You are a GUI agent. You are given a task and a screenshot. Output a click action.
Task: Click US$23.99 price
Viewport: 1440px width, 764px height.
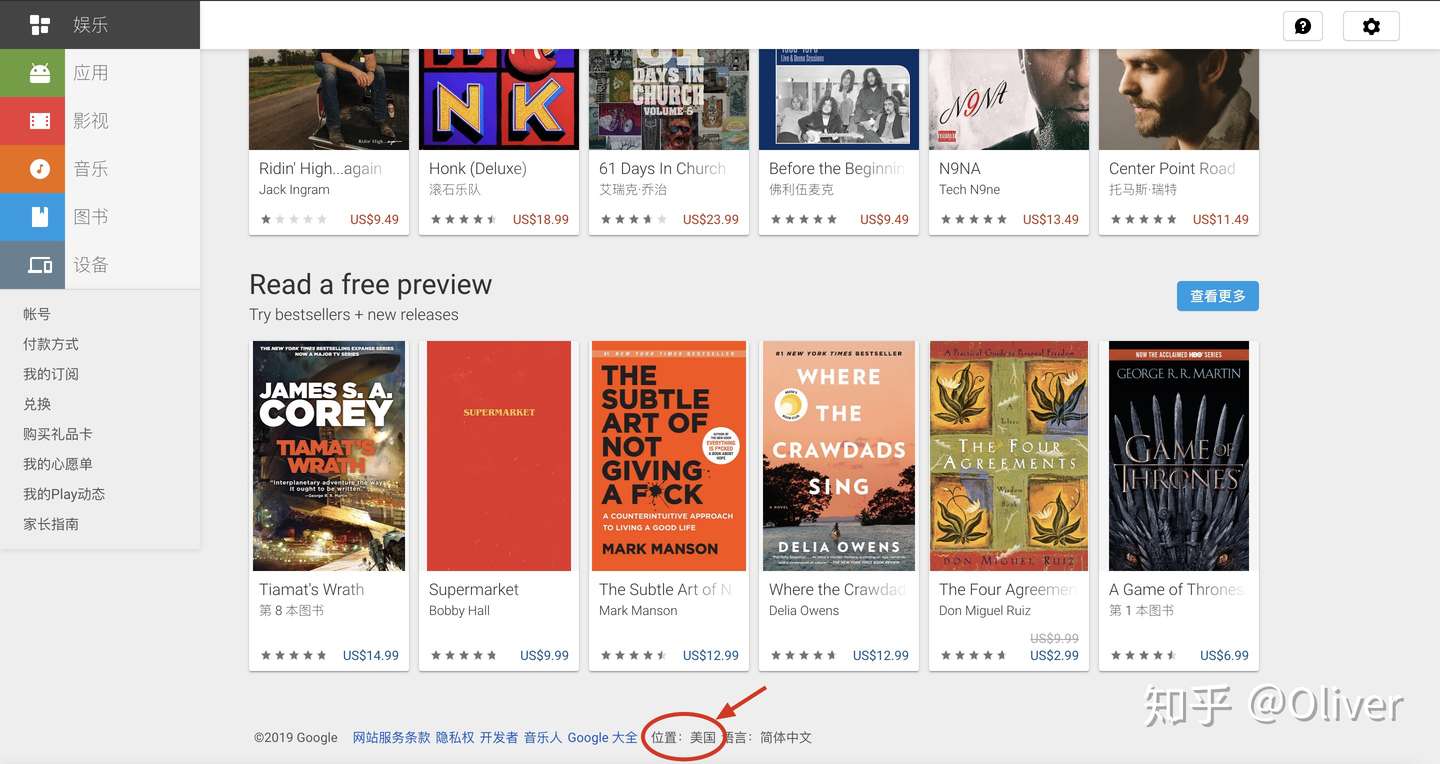711,220
